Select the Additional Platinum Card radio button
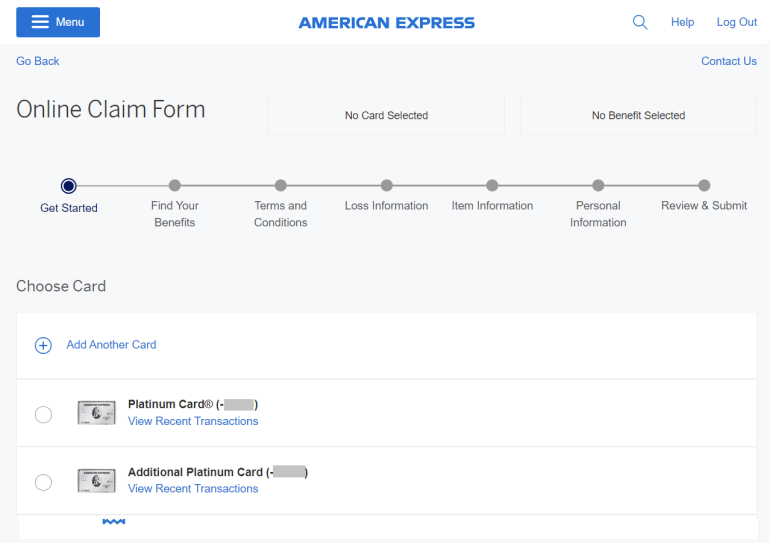Screen dimensions: 770x543 click(43, 482)
